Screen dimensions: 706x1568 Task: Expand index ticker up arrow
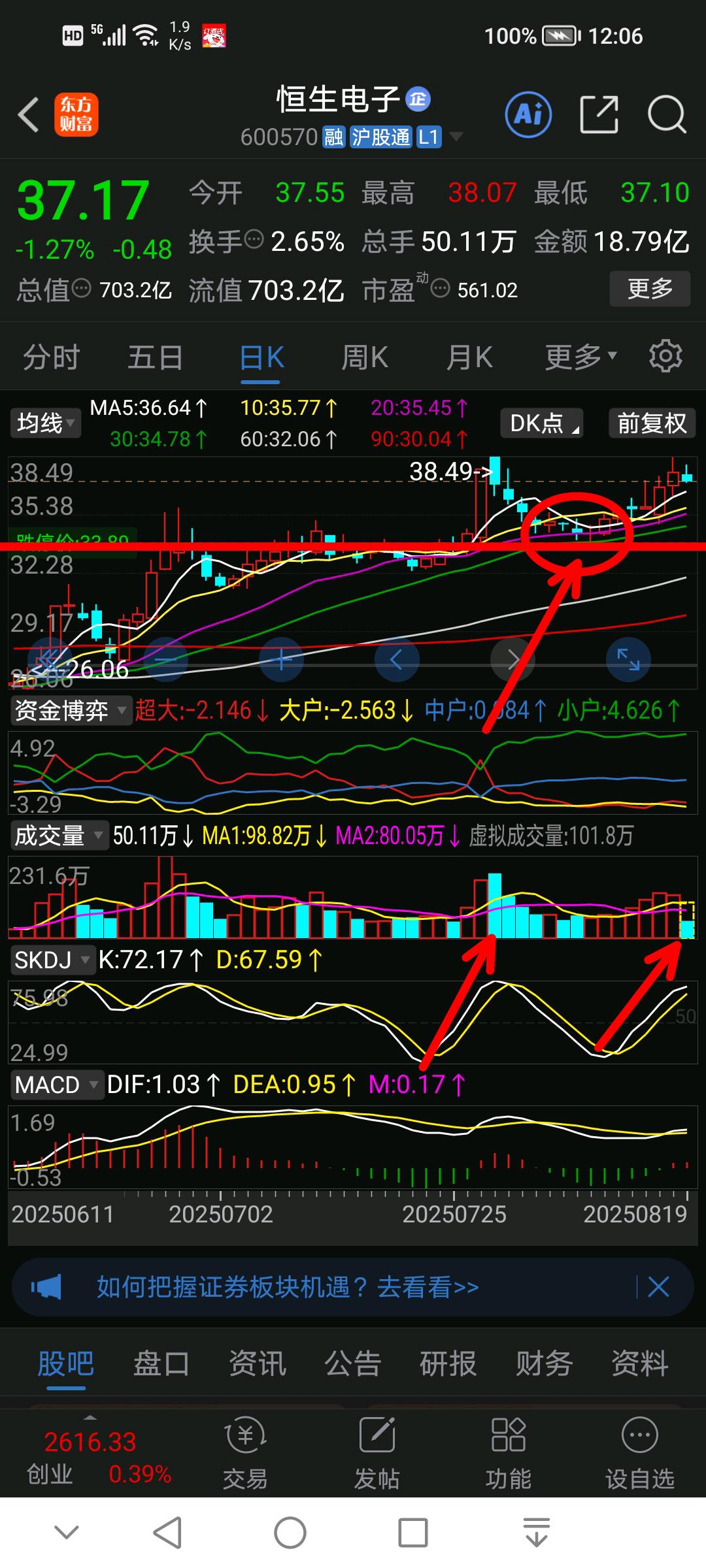90,1418
